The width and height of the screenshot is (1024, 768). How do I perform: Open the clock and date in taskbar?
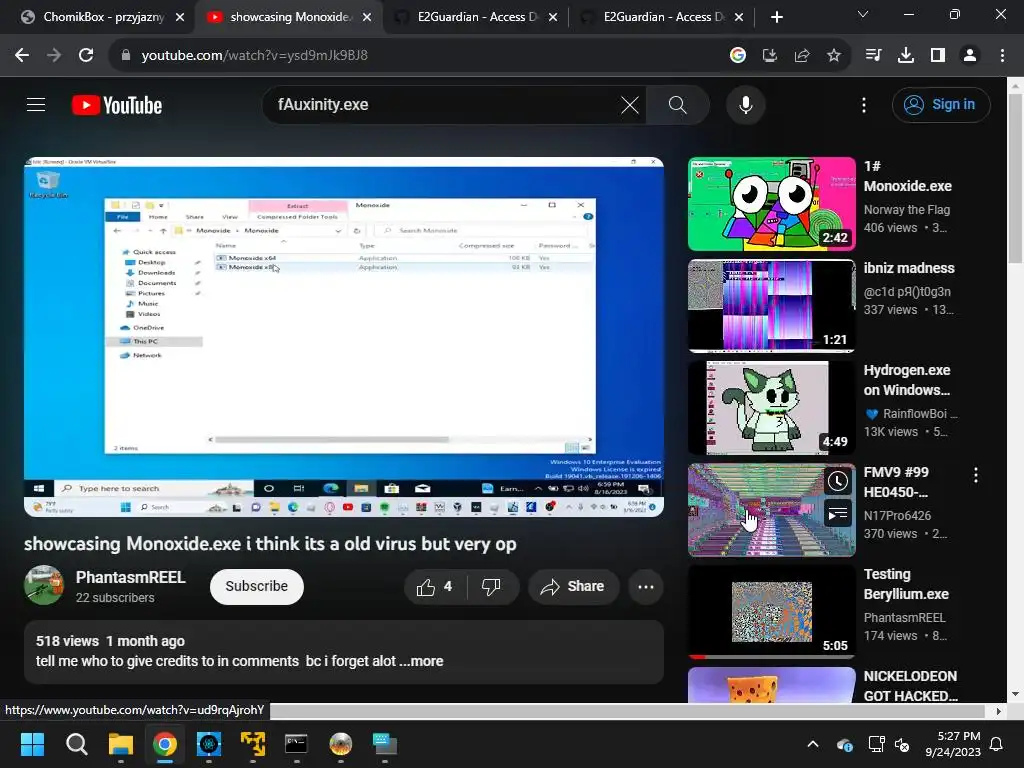pyautogui.click(x=953, y=744)
